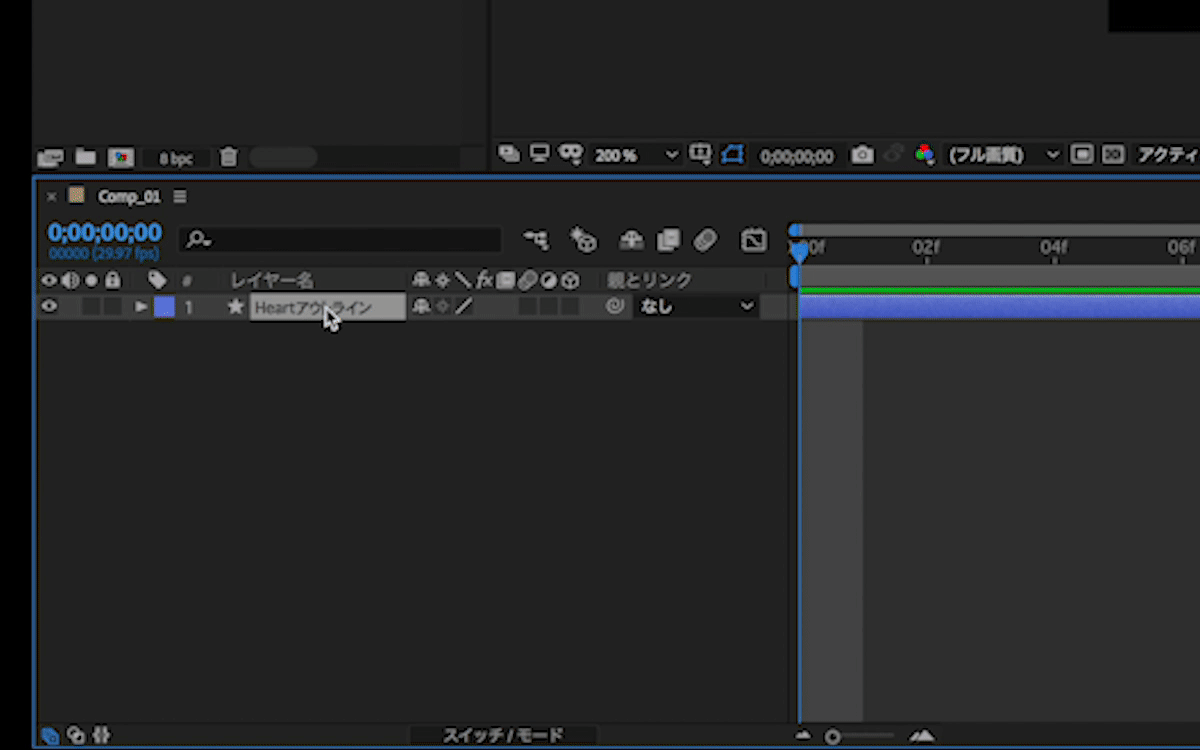Click the timeline layer search field
This screenshot has height=750, width=1200.
coord(340,240)
